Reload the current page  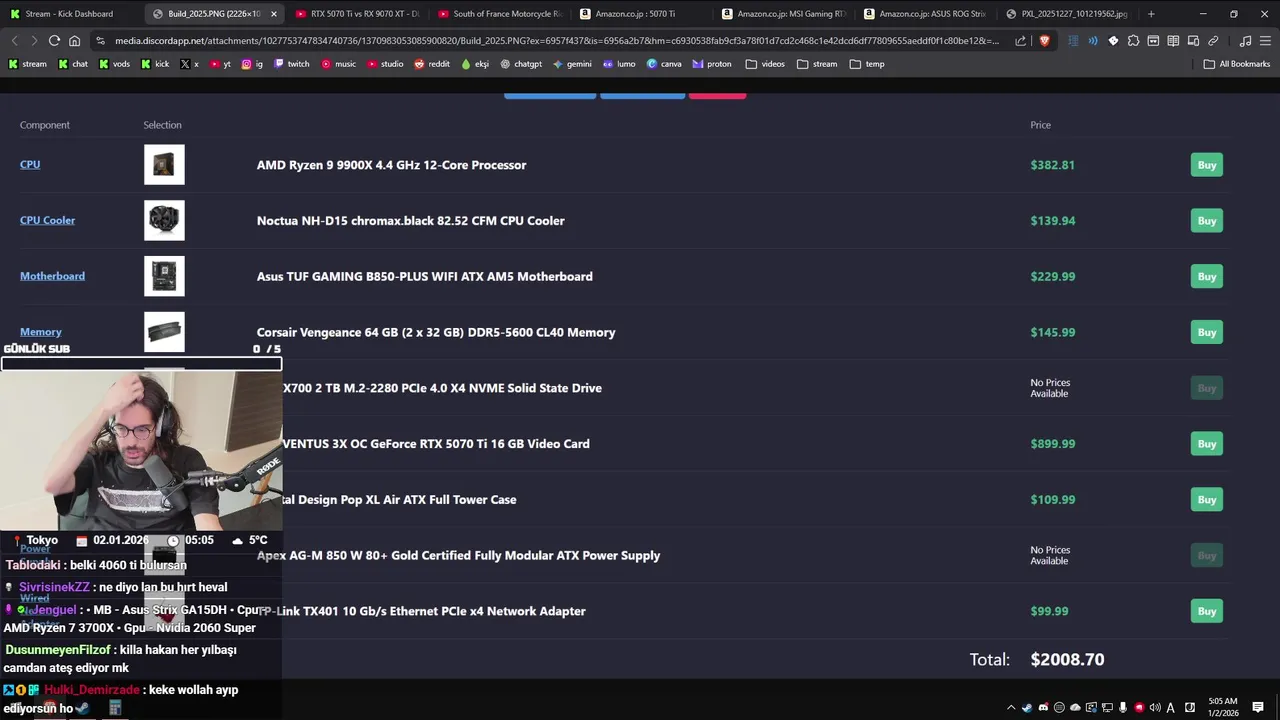point(54,41)
